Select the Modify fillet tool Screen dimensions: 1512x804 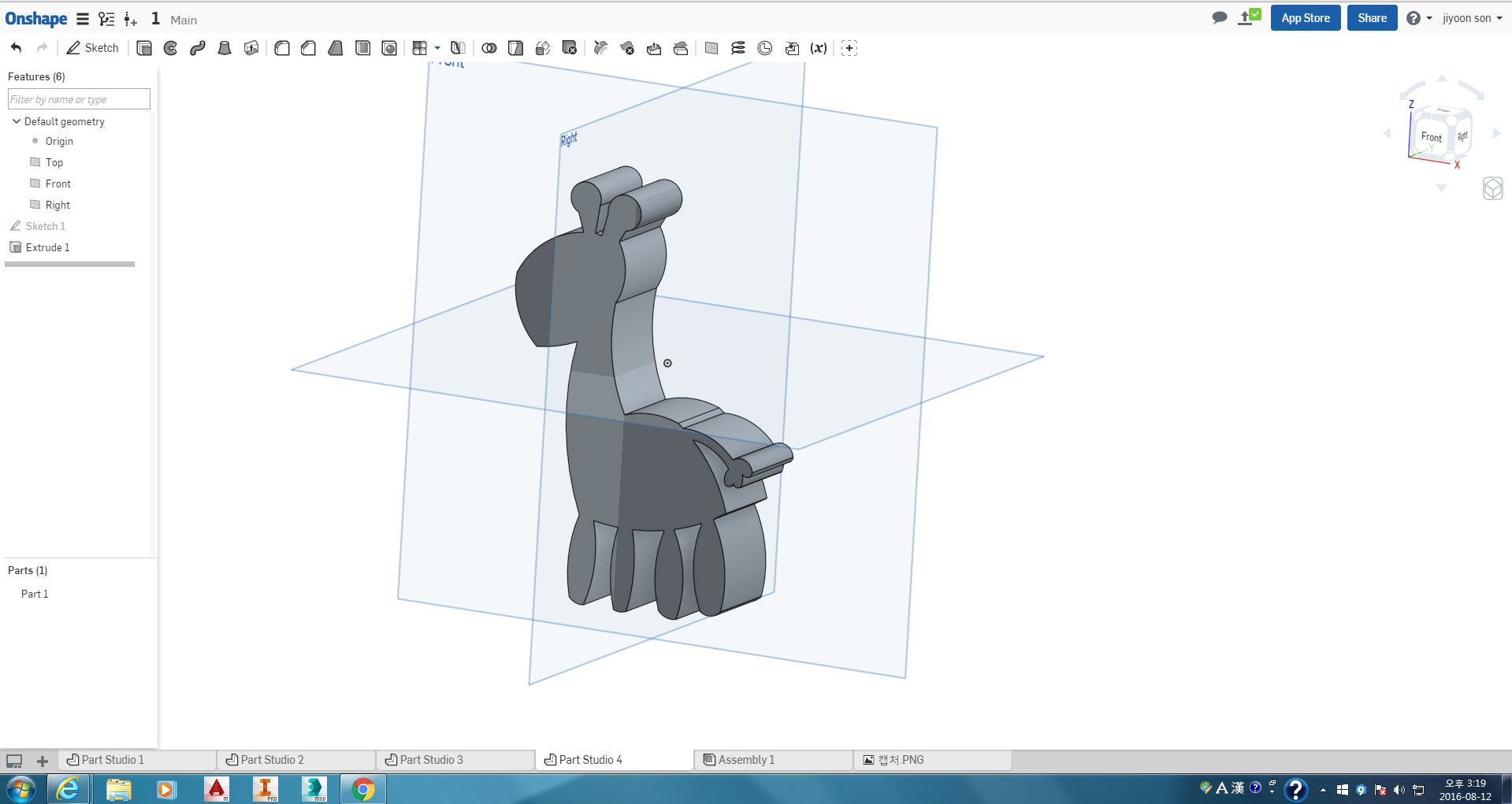[600, 48]
